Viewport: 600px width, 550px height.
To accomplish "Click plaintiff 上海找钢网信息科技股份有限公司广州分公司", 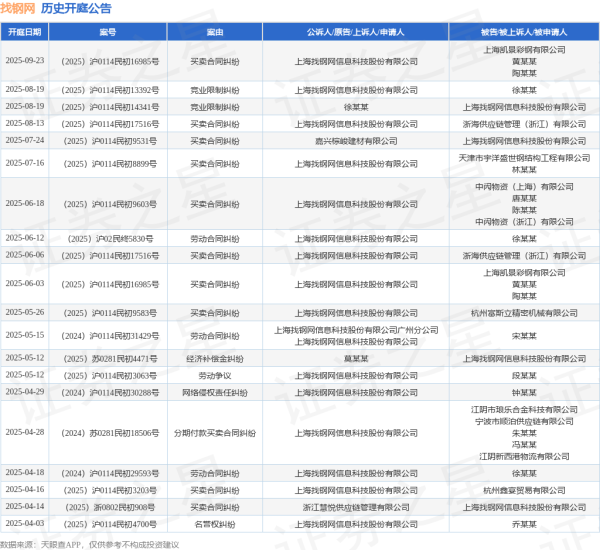I will [356, 330].
